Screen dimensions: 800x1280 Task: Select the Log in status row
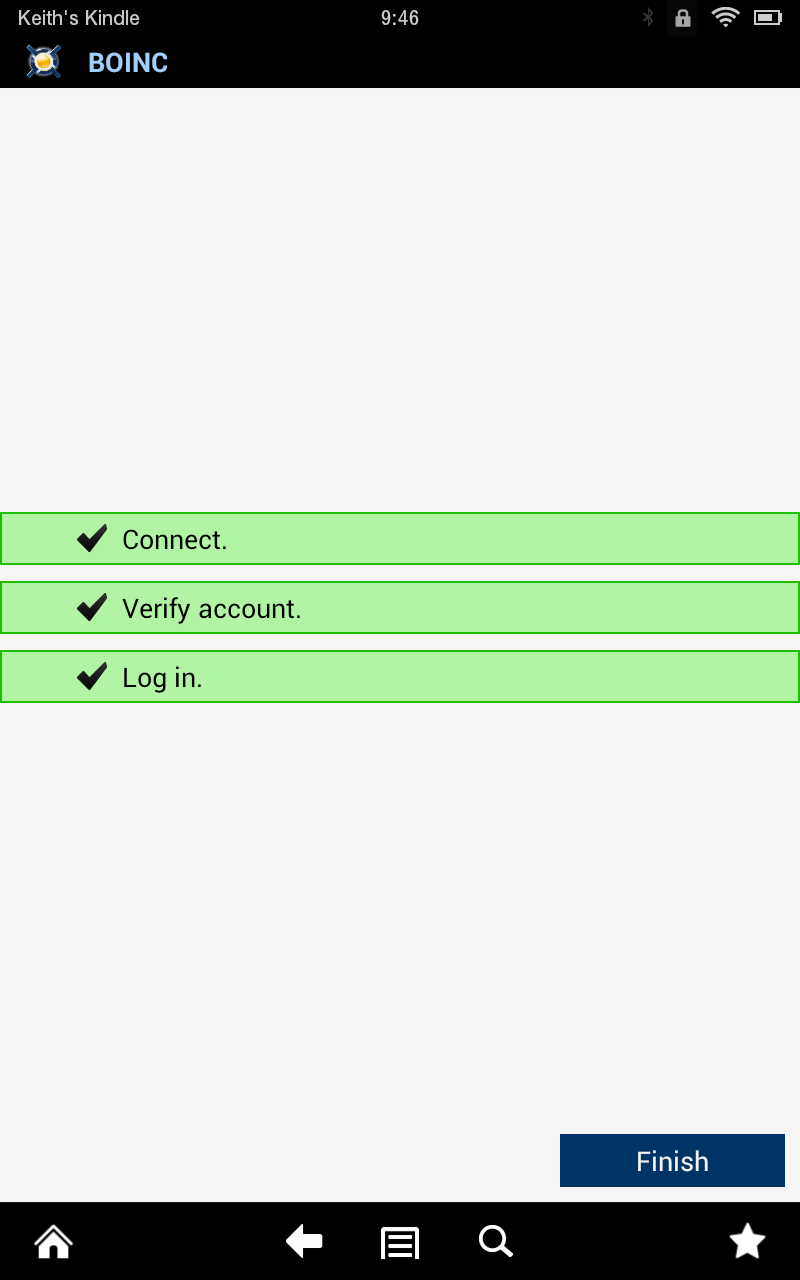pos(400,676)
